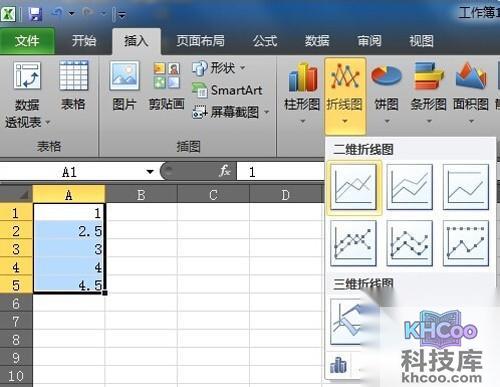Viewport: 500px width, 387px height.
Task: Choose the 3D line chart thumbnail
Action: (x=347, y=321)
